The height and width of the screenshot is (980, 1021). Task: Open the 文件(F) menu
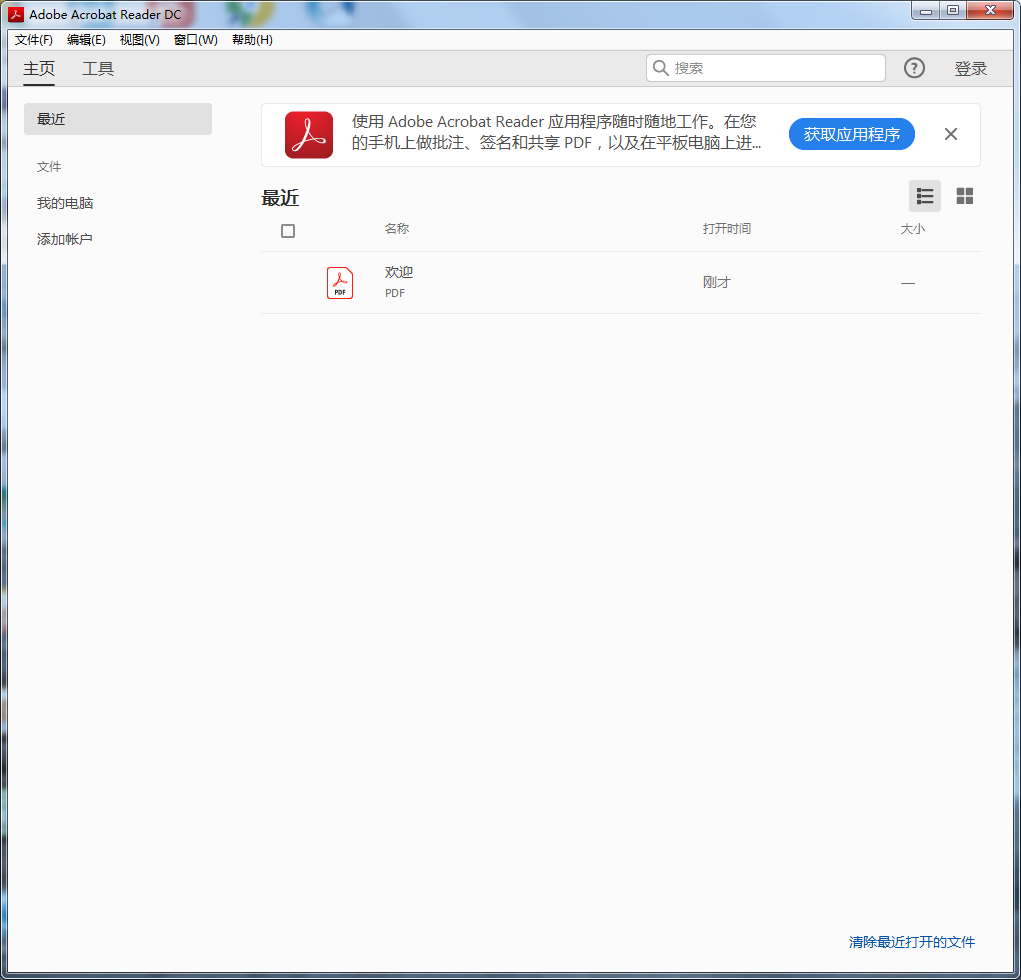[x=34, y=40]
